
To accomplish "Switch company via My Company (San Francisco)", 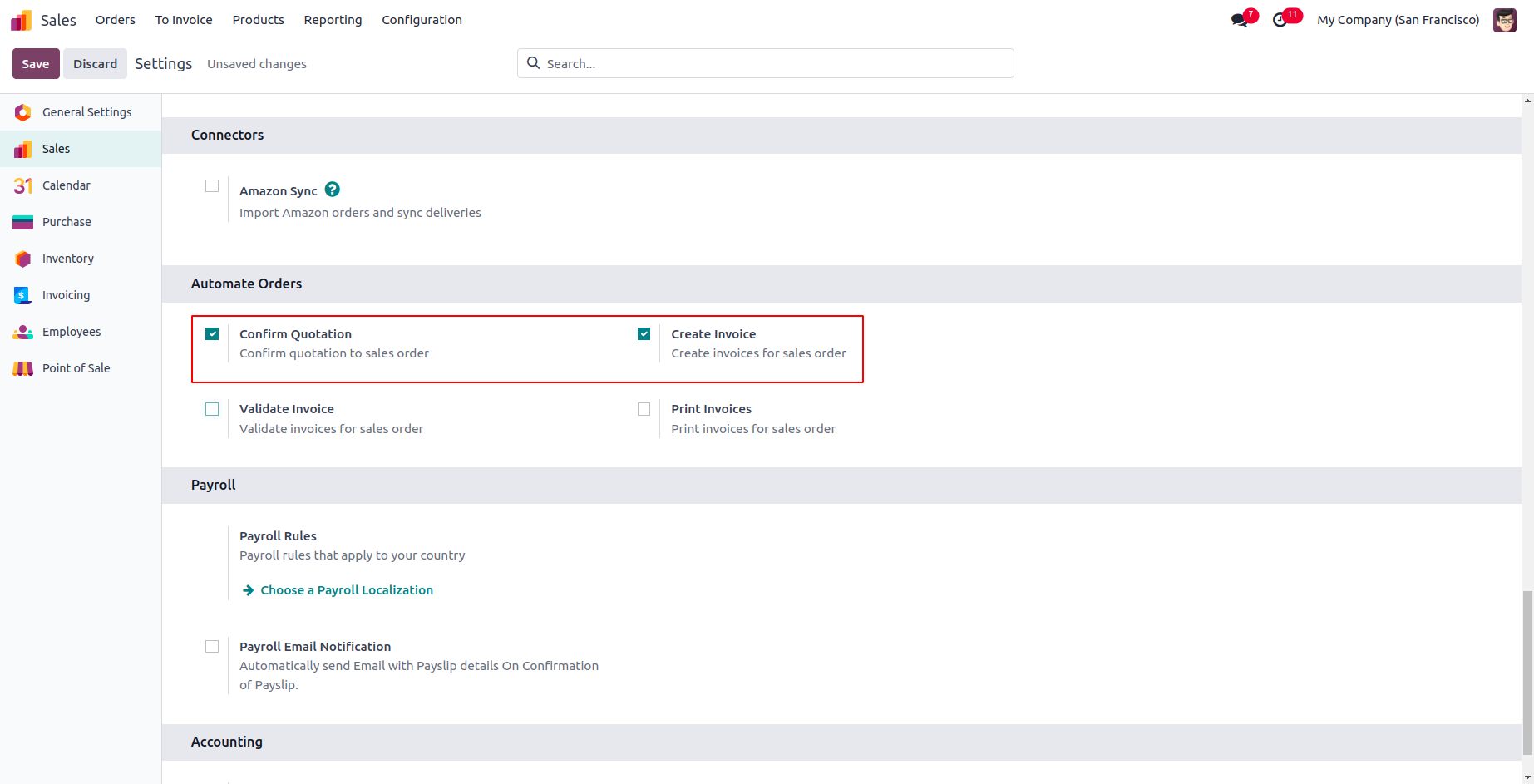I will click(1398, 20).
